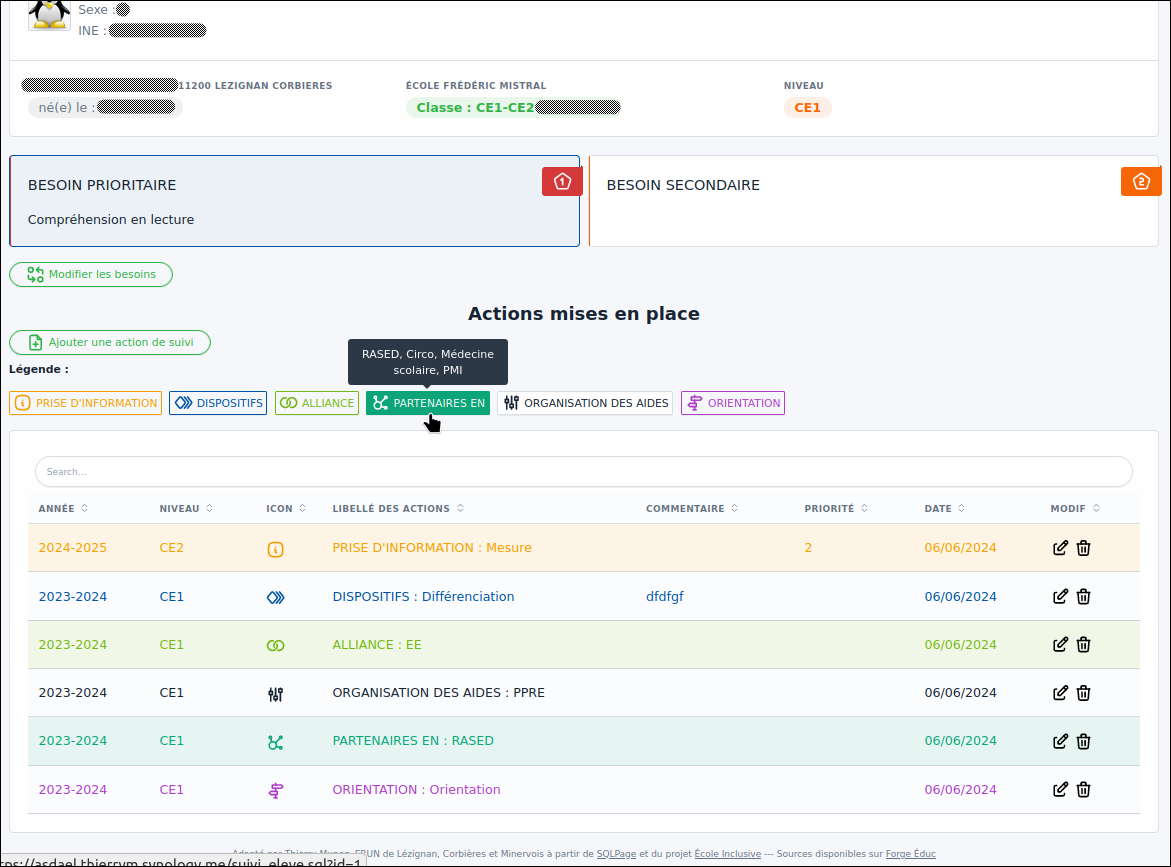Select the ORGANISATION DES AIDES legend tag
Viewport: 1171px width, 867px height.
coord(586,403)
